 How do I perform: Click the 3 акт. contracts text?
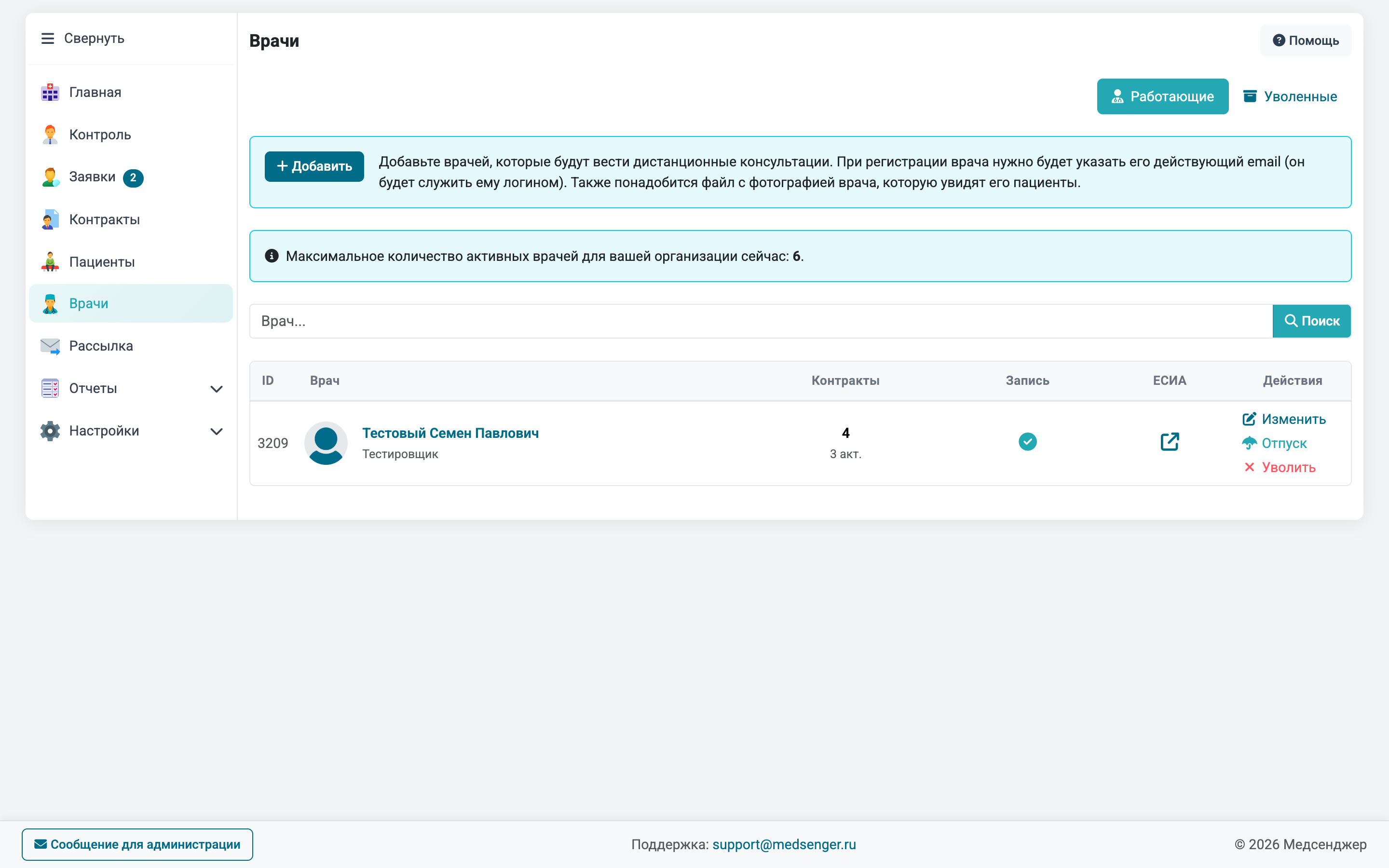pos(845,454)
